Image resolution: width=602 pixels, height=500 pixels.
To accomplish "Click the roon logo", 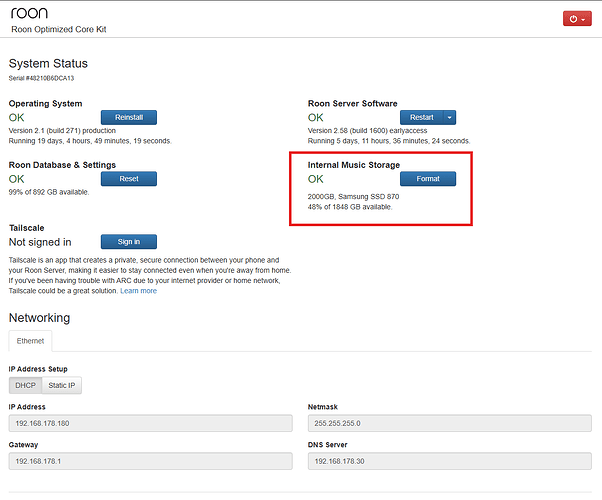I will click(x=28, y=13).
